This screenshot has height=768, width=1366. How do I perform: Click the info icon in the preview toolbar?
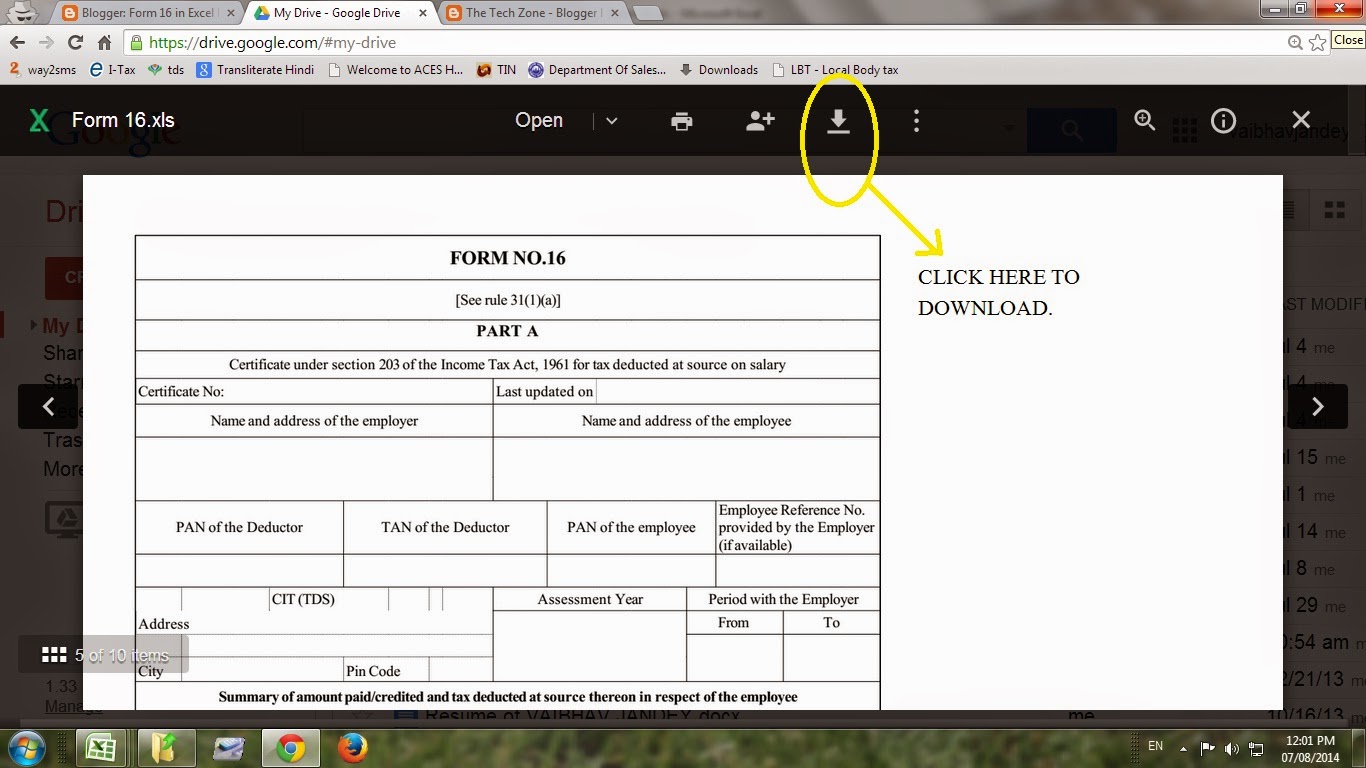pos(1223,120)
